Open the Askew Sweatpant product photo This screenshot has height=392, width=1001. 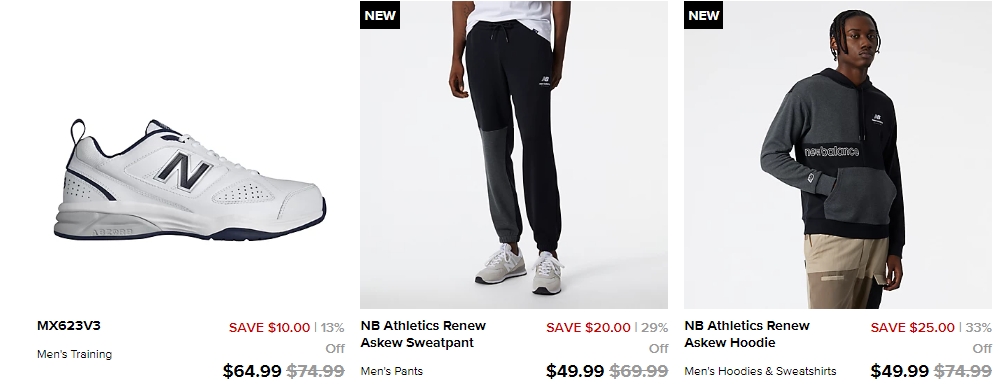514,155
